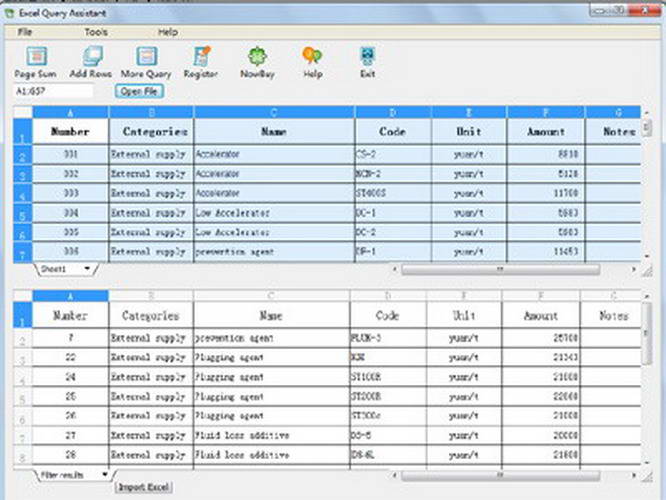Click the Page Sum toolbar icon
This screenshot has width=666, height=500.
coord(36,57)
